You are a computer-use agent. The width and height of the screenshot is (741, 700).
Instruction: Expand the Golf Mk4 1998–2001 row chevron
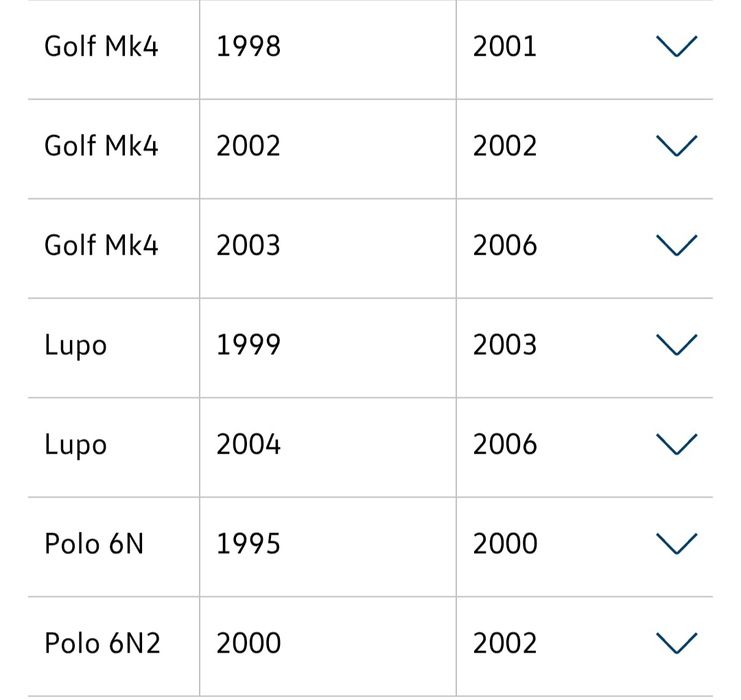point(676,46)
